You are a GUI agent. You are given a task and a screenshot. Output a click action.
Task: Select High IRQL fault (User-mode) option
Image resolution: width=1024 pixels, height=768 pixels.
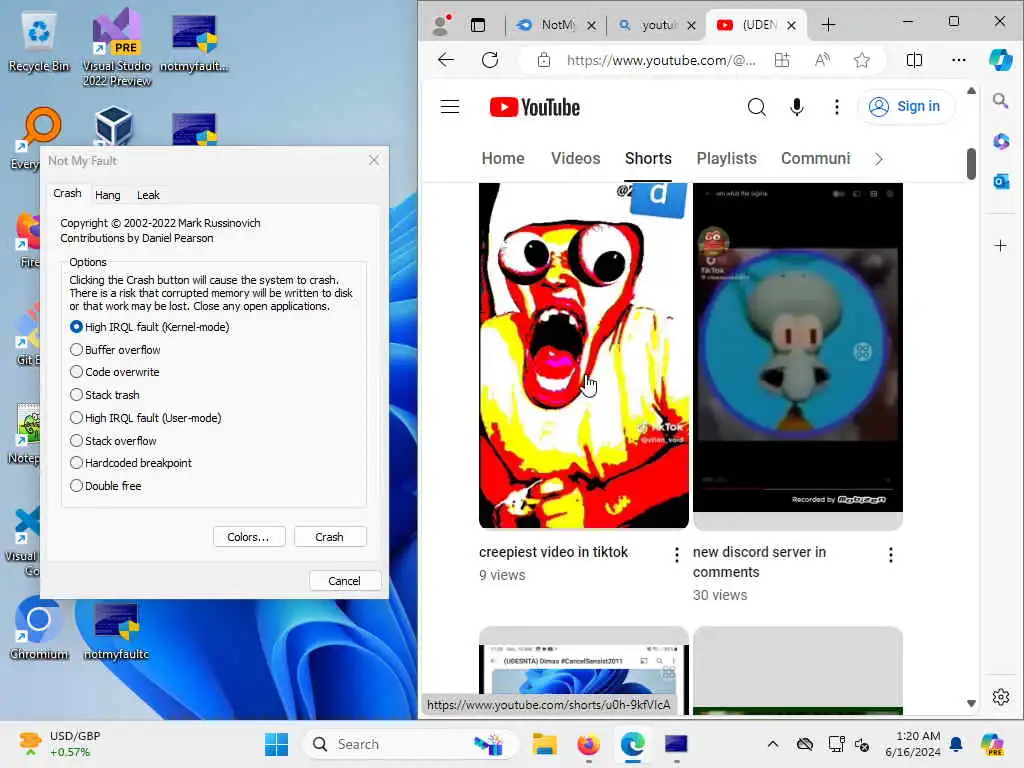pos(146,417)
